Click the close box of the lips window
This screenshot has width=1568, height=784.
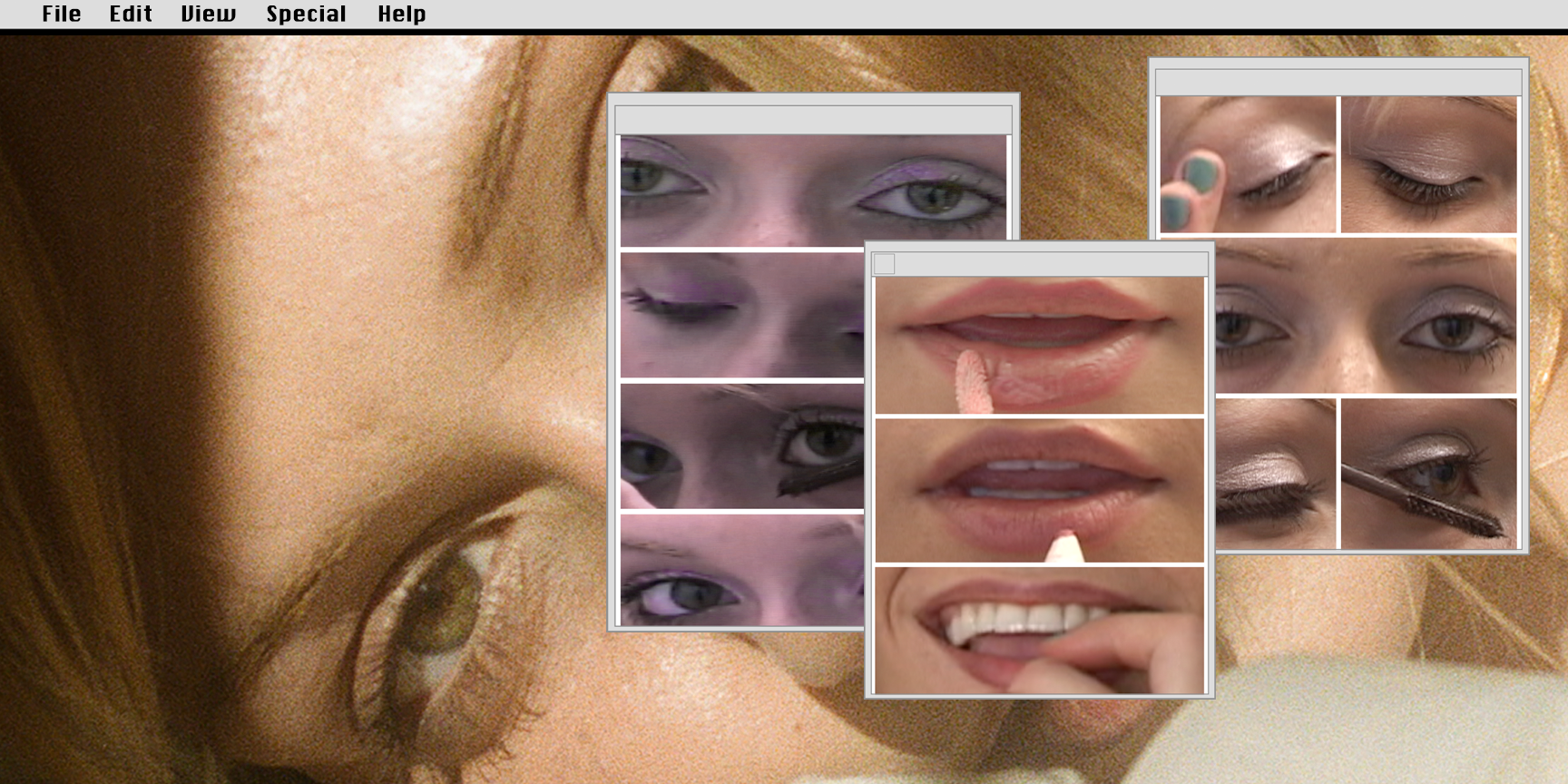[884, 264]
